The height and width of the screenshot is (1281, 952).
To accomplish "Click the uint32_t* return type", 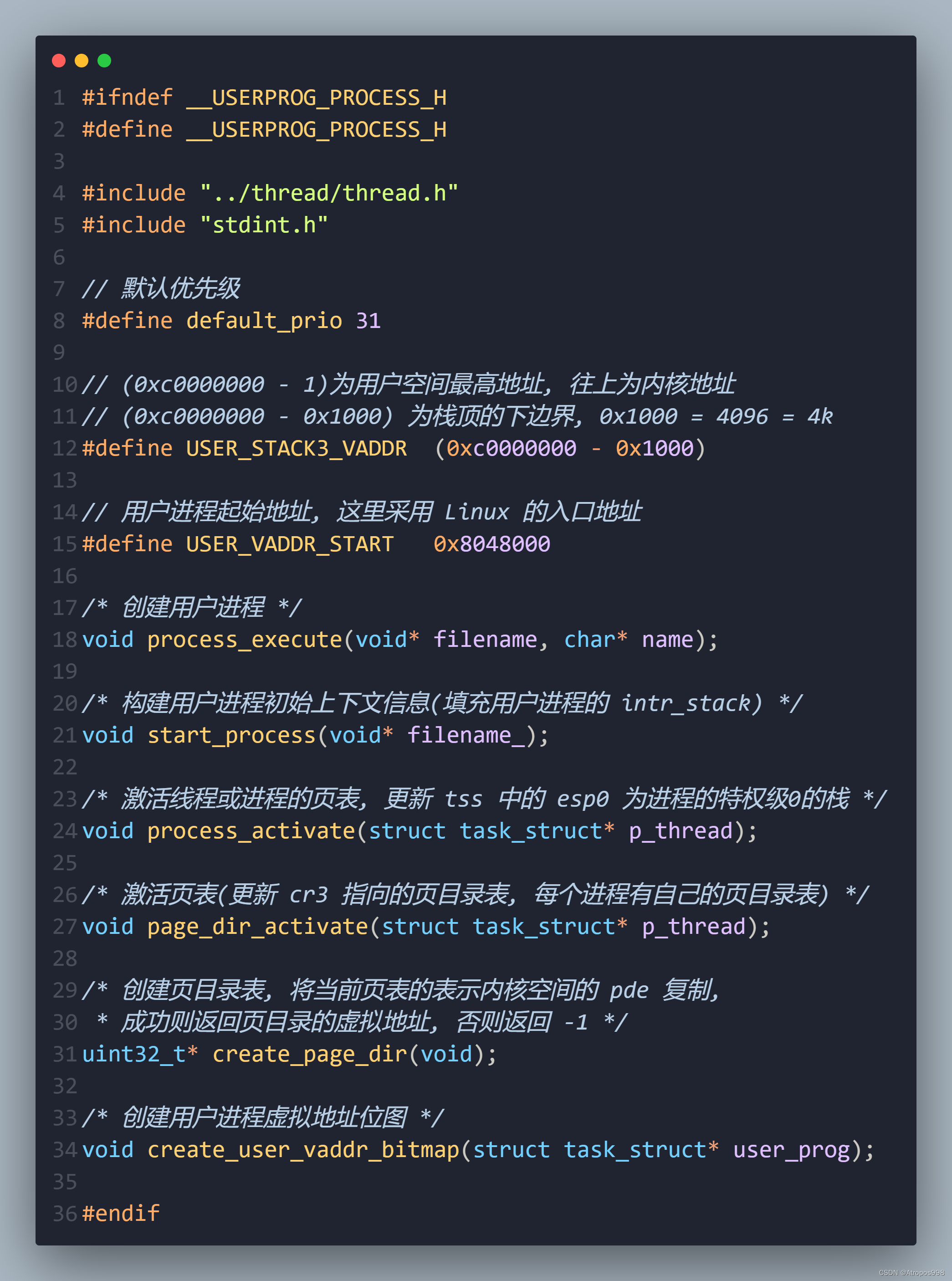I will (x=140, y=1054).
